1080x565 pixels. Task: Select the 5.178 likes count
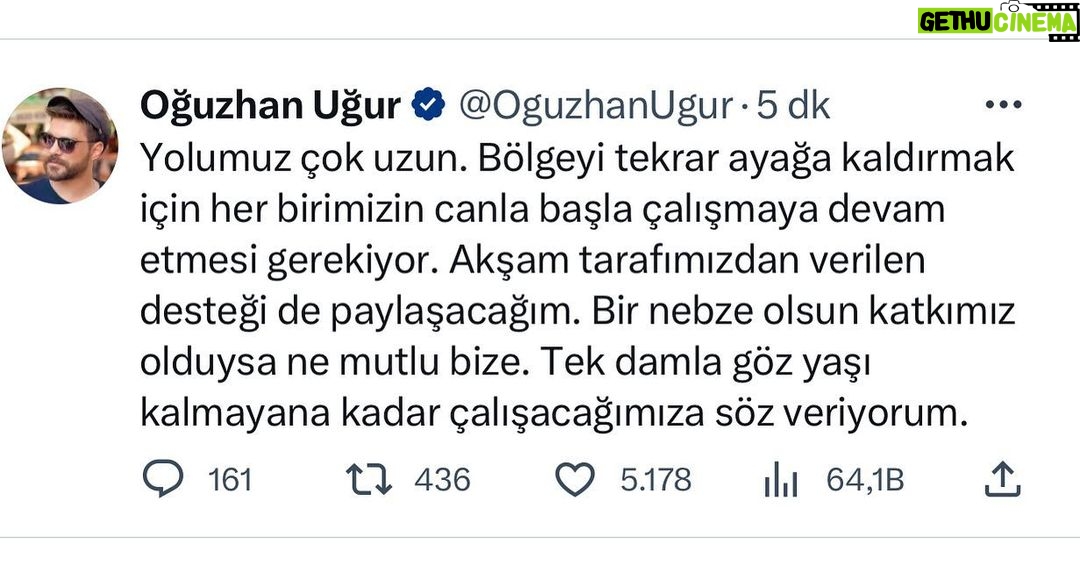coord(656,480)
